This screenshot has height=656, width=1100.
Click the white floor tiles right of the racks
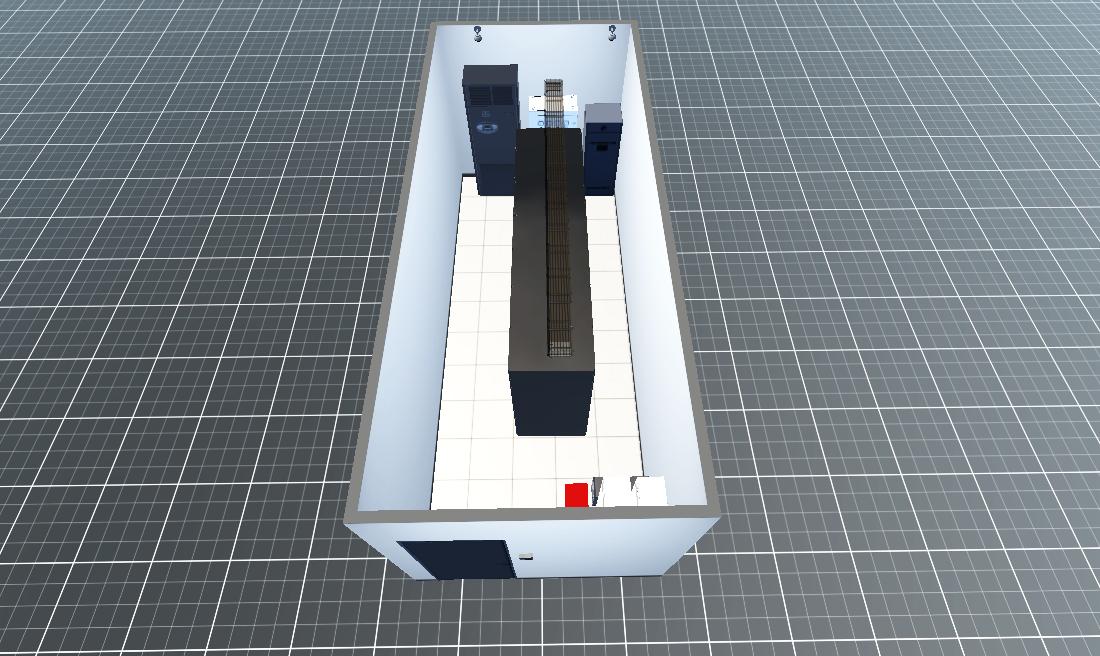point(615,330)
